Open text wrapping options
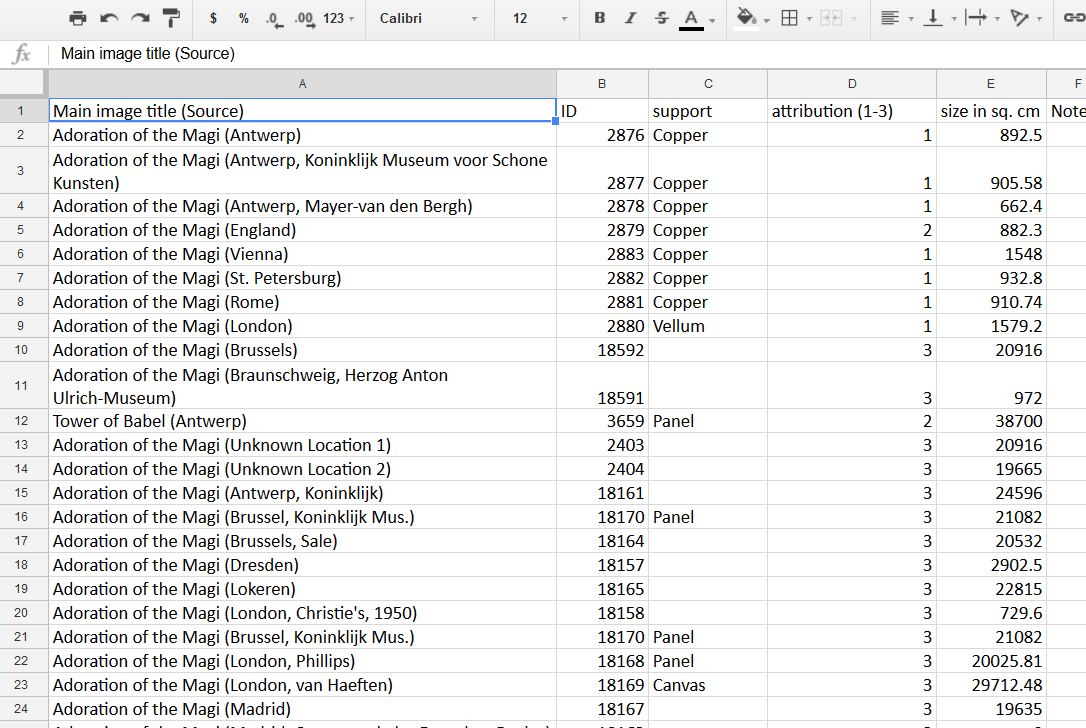 tap(976, 18)
